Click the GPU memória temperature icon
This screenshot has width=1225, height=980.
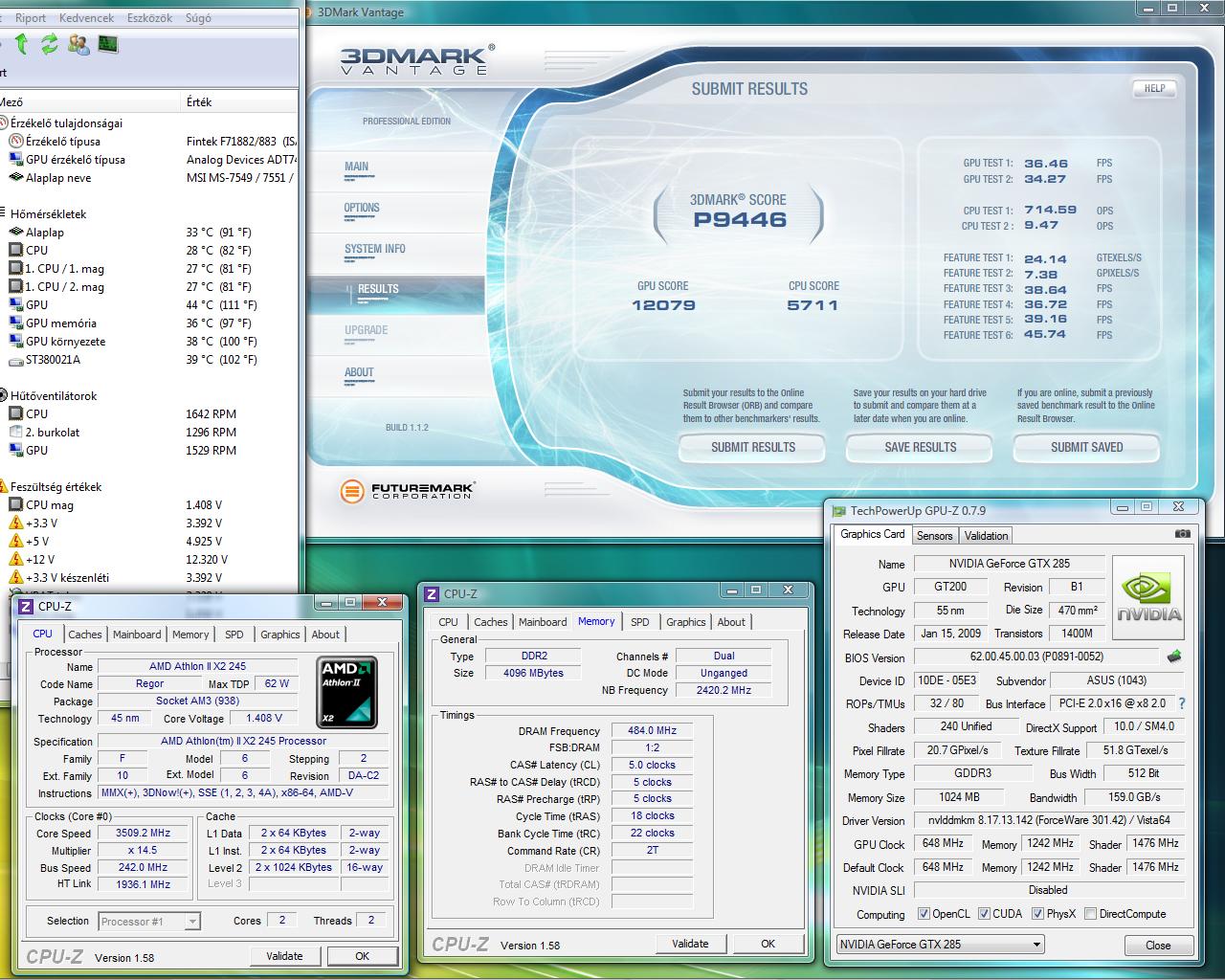pyautogui.click(x=16, y=323)
